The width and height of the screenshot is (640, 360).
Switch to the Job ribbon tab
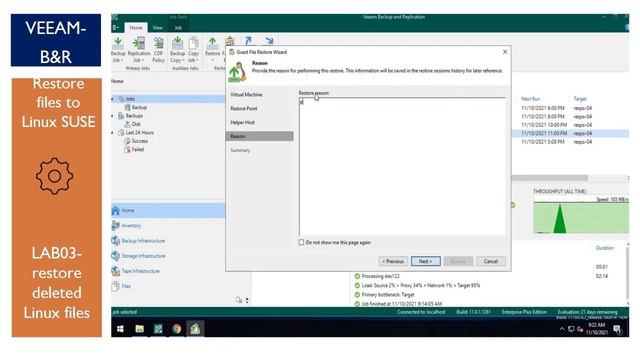(x=178, y=27)
